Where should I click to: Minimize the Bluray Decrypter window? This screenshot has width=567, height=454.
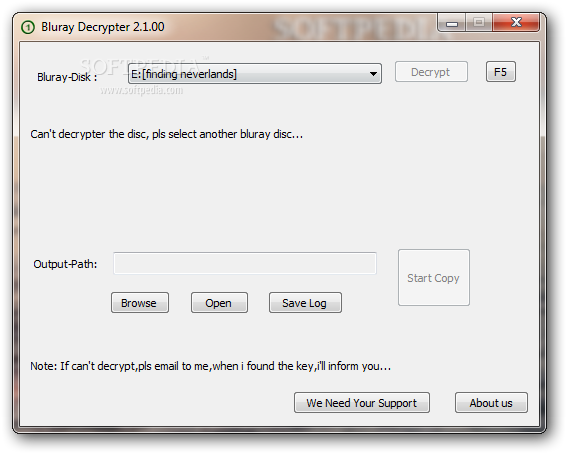[452, 23]
